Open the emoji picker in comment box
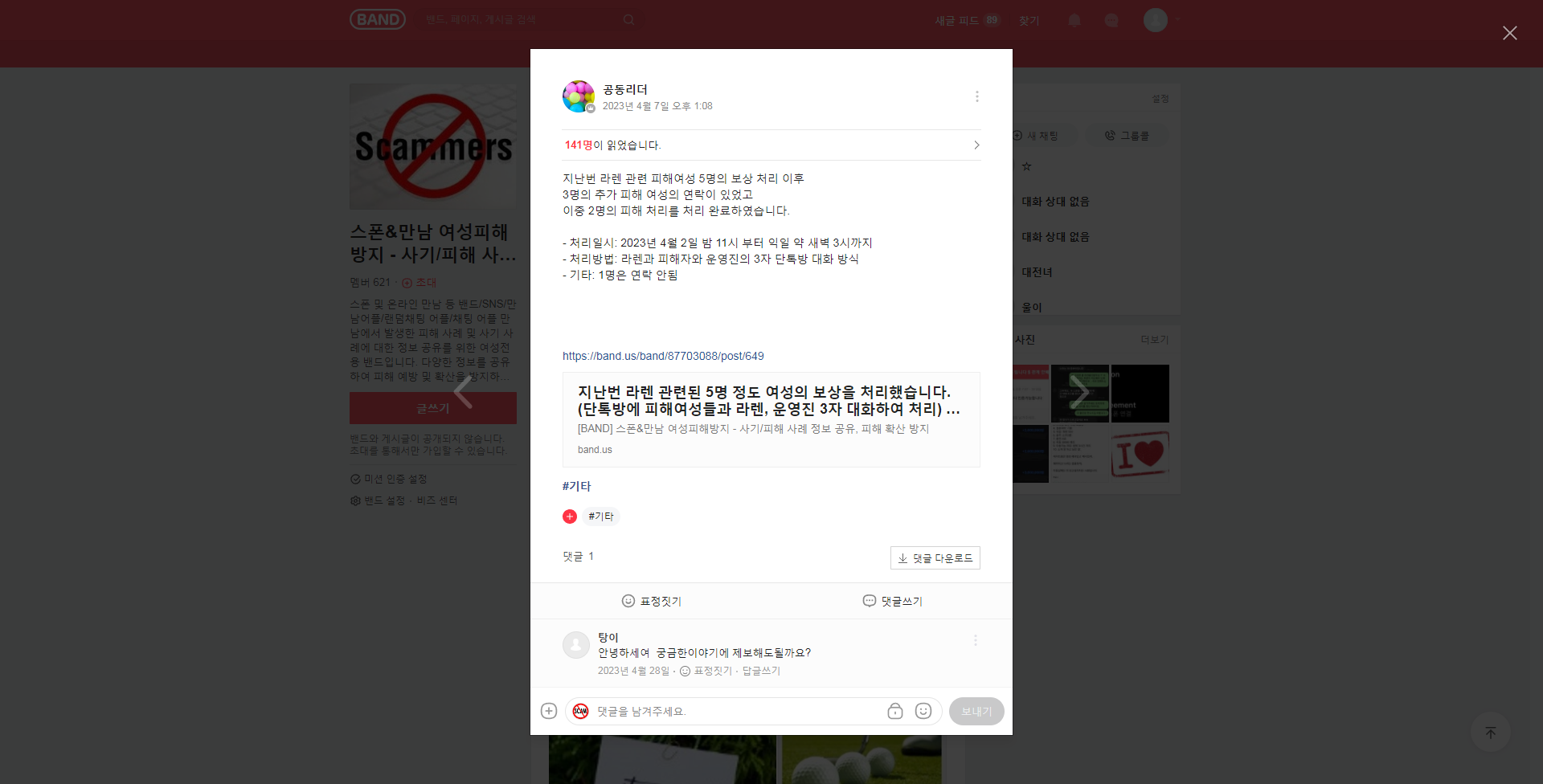This screenshot has height=784, width=1543. pyautogui.click(x=923, y=711)
